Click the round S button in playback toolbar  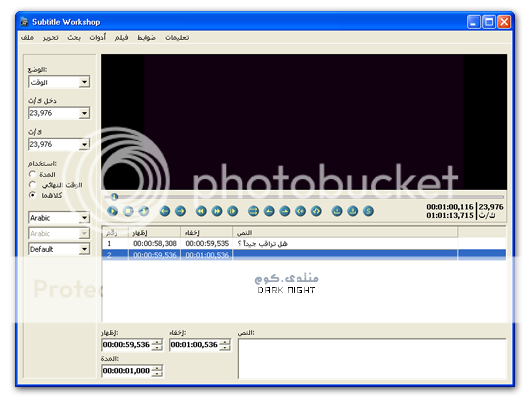pyautogui.click(x=368, y=211)
